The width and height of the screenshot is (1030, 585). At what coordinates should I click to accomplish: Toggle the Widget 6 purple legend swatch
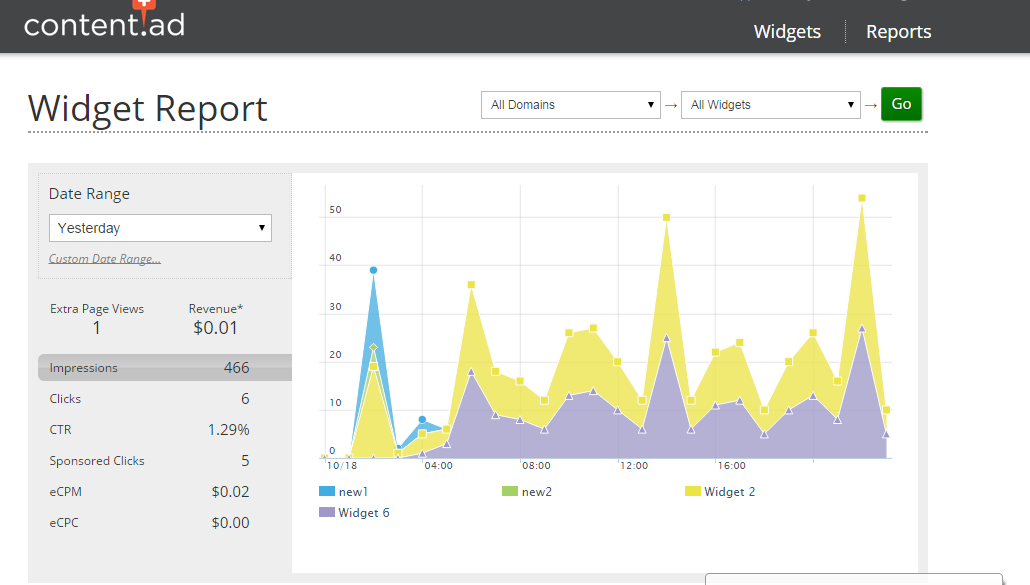tap(327, 513)
